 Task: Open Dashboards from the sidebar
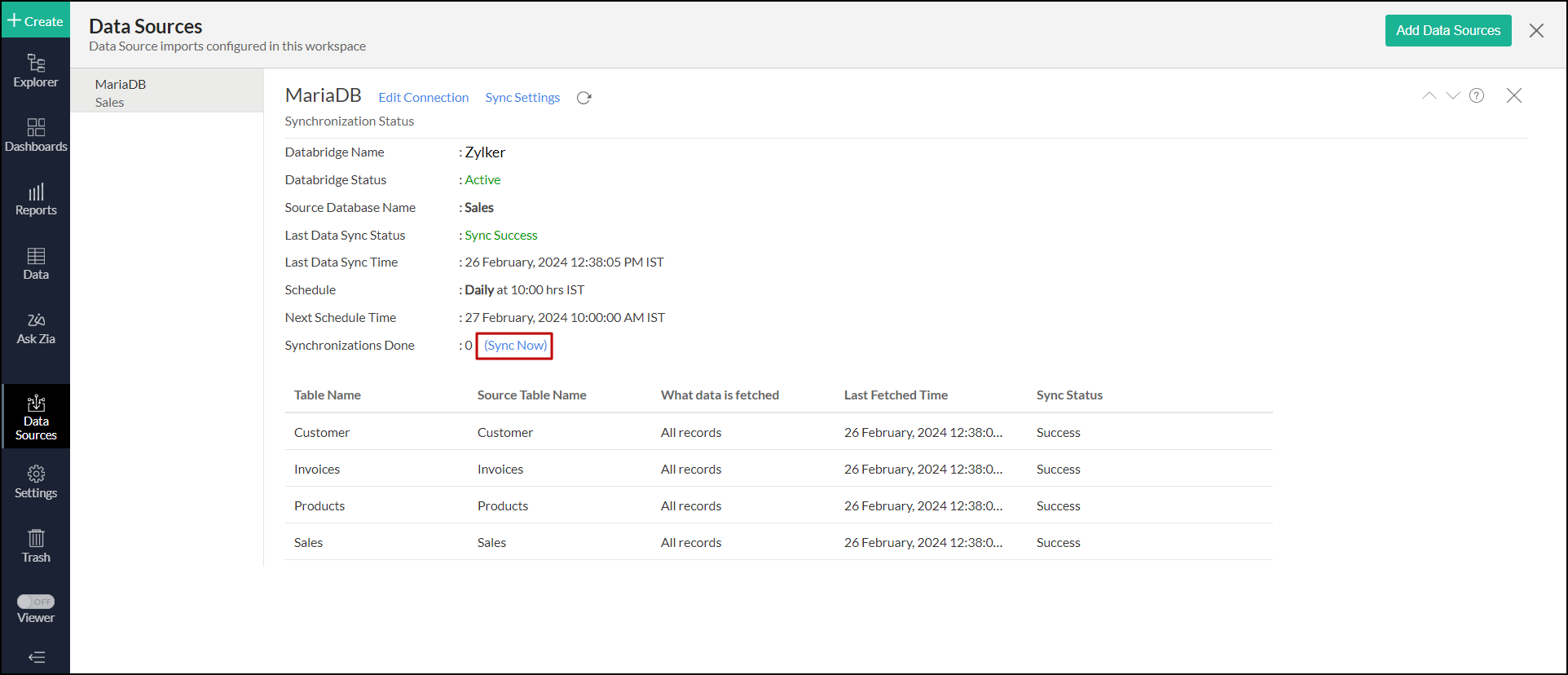coord(36,135)
